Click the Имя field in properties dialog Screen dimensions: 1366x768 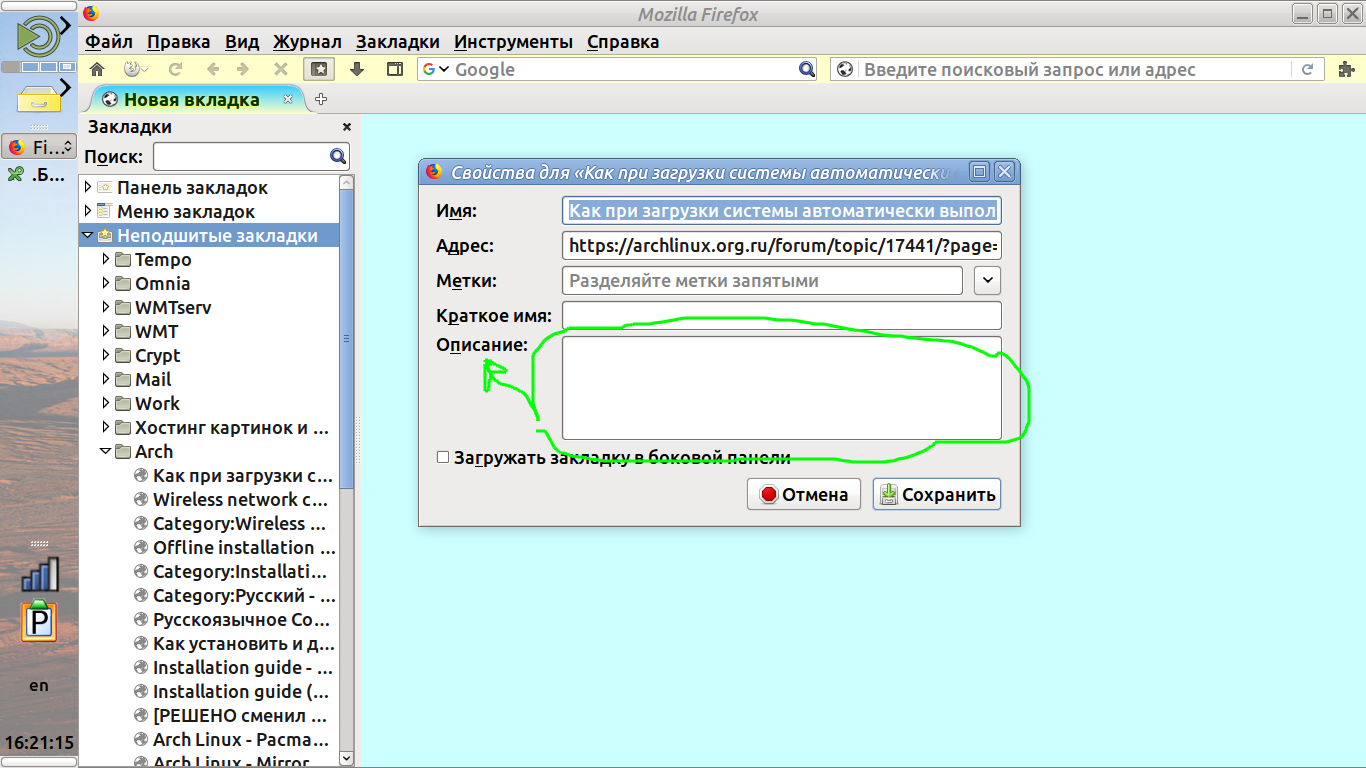(x=782, y=211)
